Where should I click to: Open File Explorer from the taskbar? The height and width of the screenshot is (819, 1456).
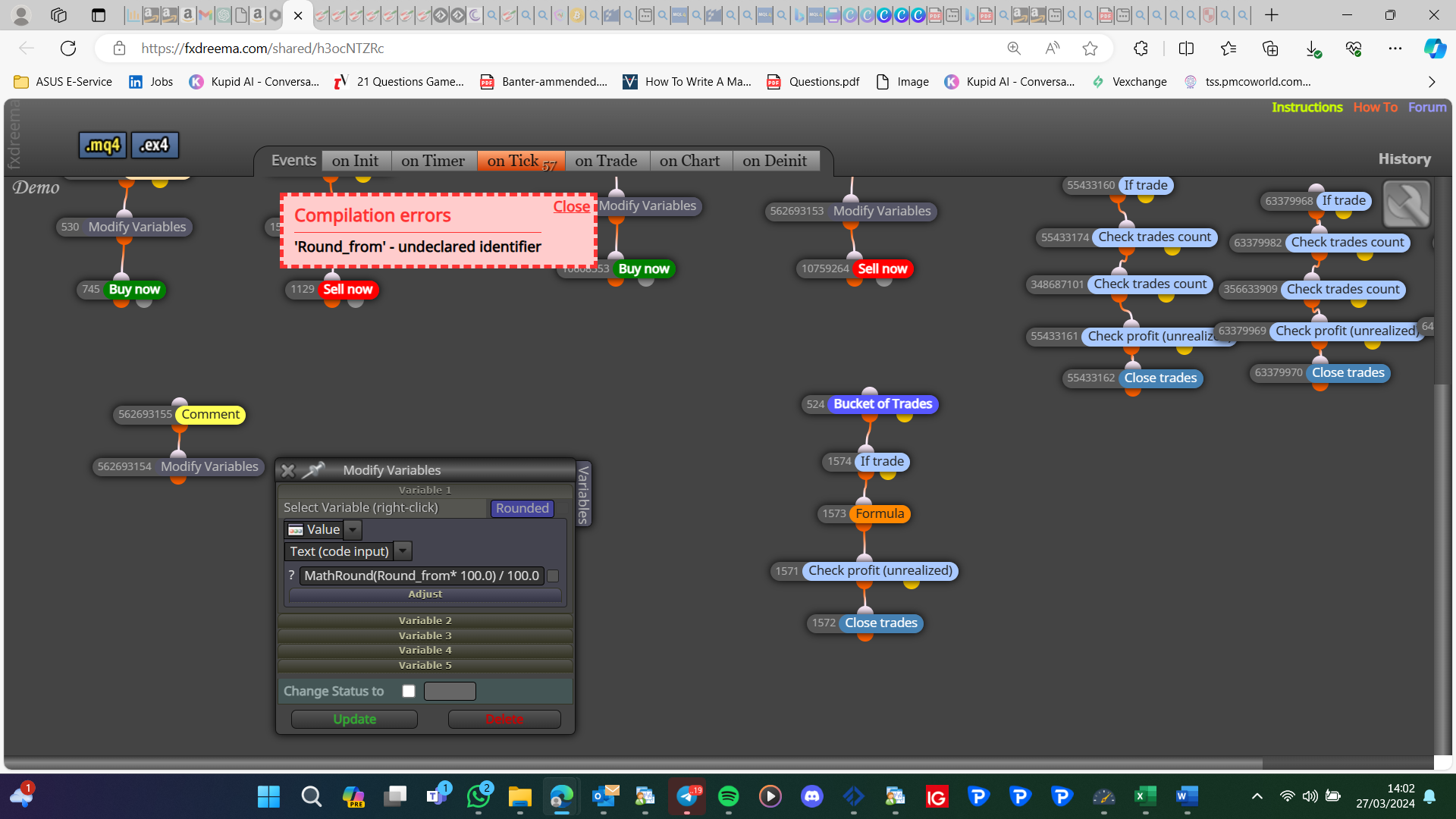(x=520, y=796)
